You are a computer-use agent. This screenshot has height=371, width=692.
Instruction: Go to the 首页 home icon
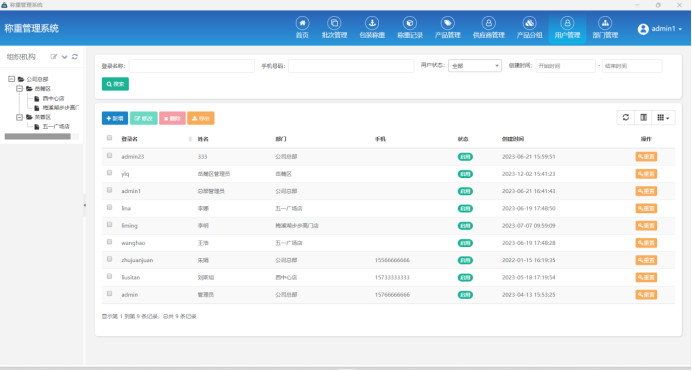point(302,23)
